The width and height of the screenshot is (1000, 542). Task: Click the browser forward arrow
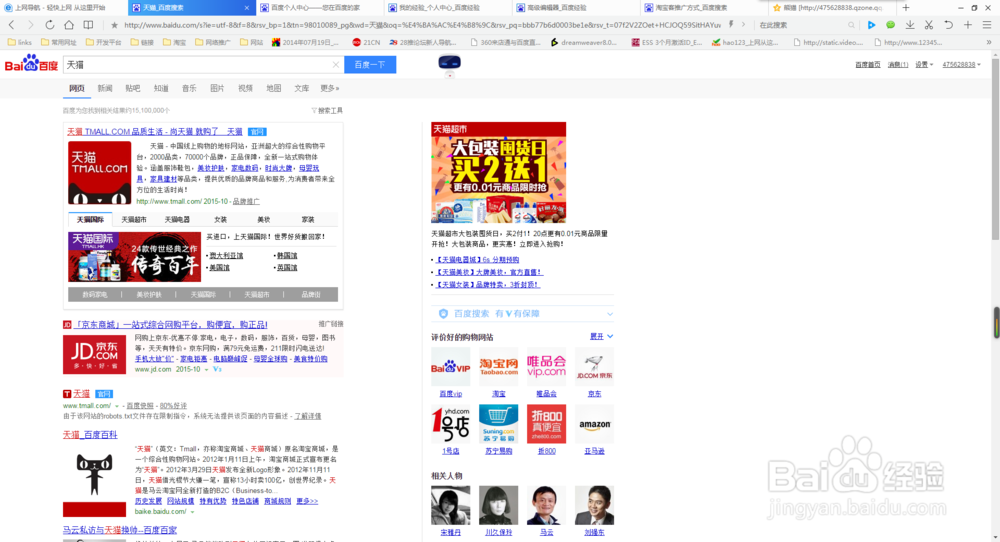click(x=30, y=25)
